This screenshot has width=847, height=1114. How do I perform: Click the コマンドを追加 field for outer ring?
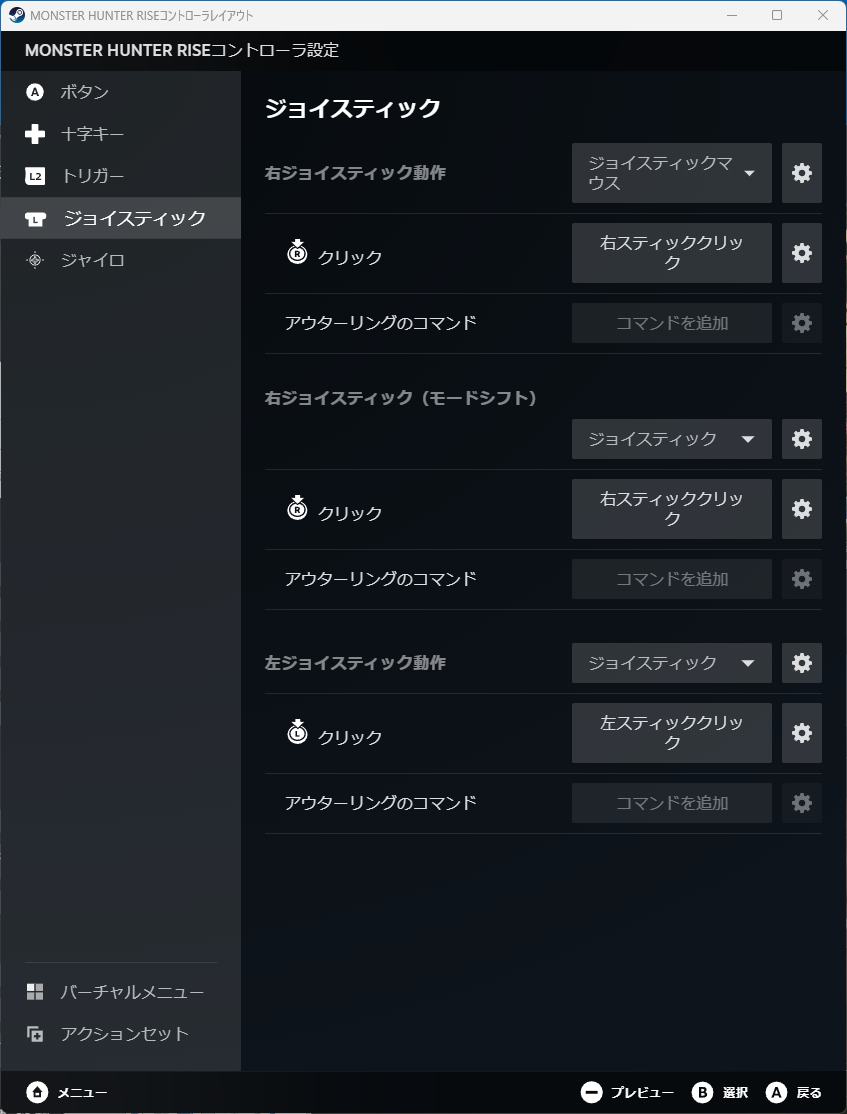tap(671, 322)
